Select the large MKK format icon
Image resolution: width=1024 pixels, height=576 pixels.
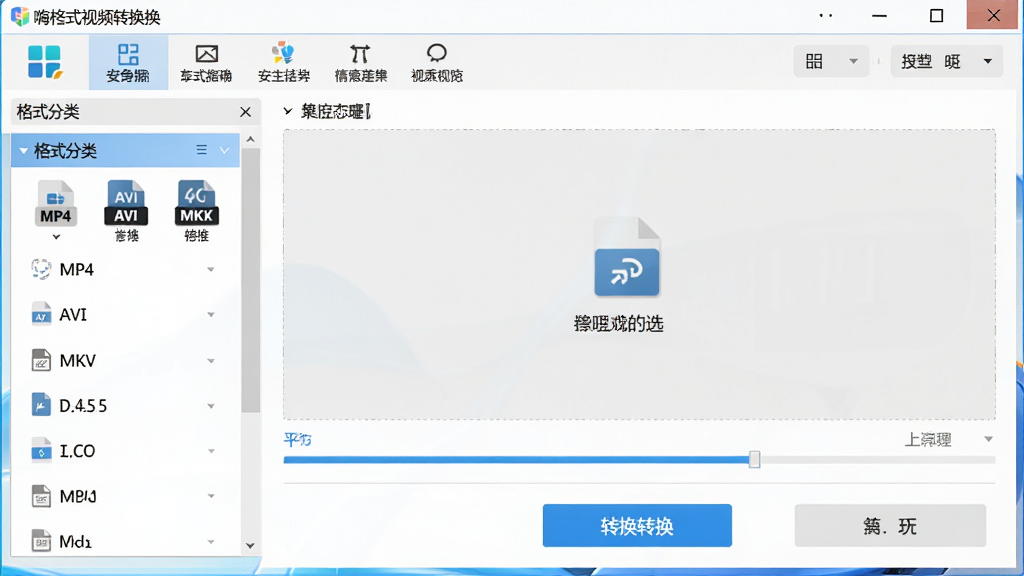coord(197,204)
